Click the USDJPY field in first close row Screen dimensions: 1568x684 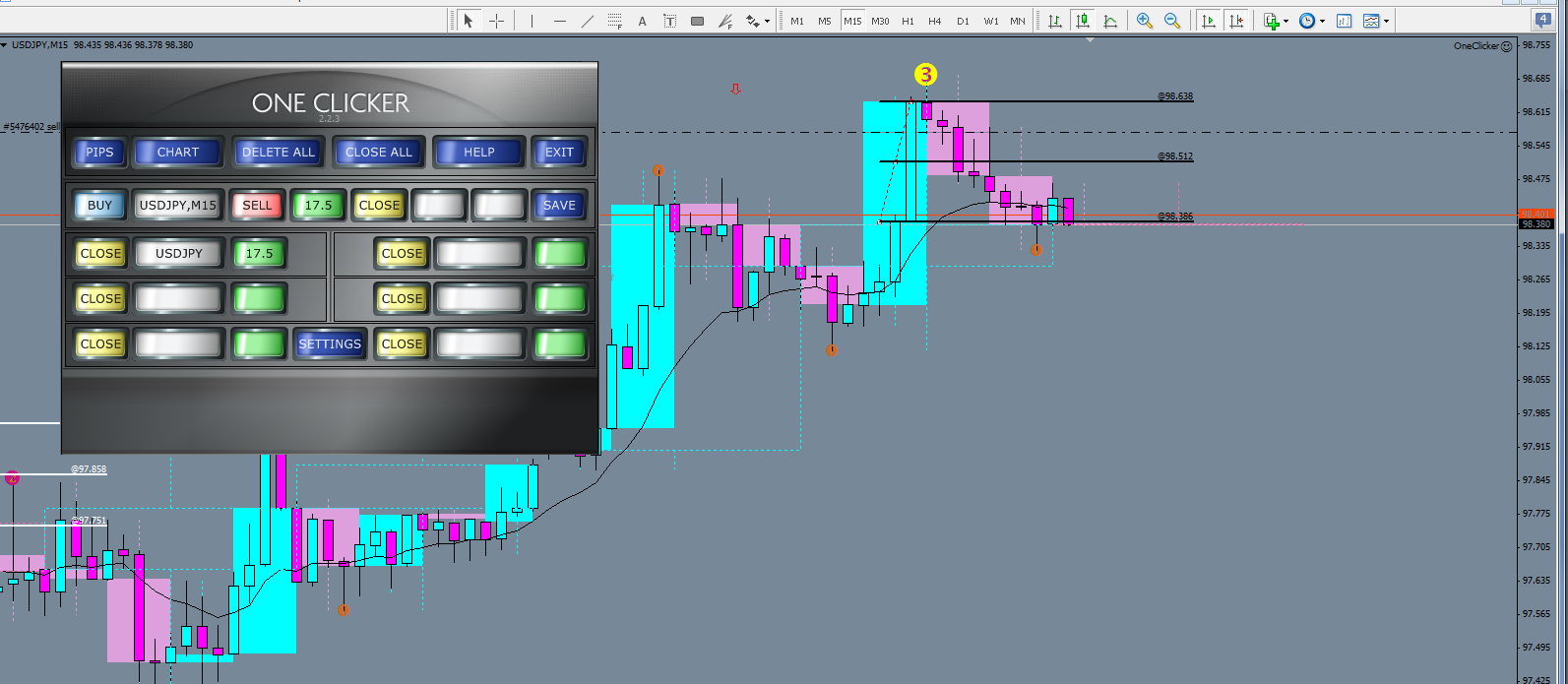point(179,253)
